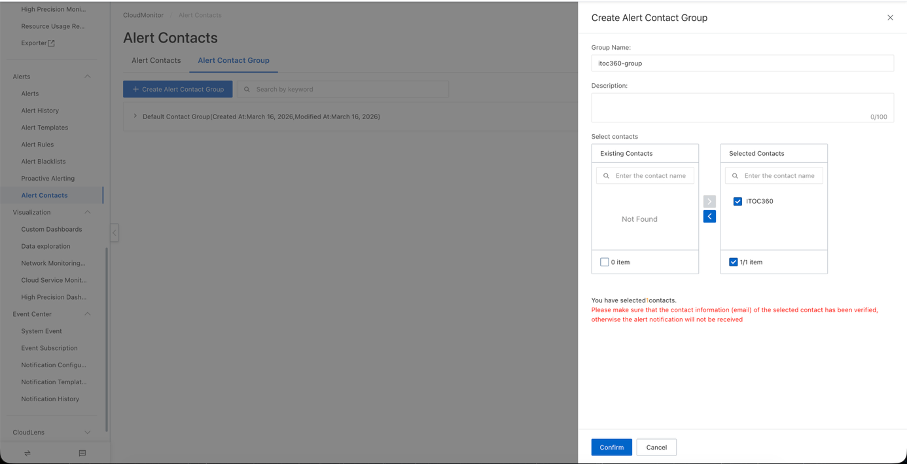This screenshot has width=908, height=464.
Task: Toggle the select-all checkbox for Existing Contacts
Action: [604, 262]
